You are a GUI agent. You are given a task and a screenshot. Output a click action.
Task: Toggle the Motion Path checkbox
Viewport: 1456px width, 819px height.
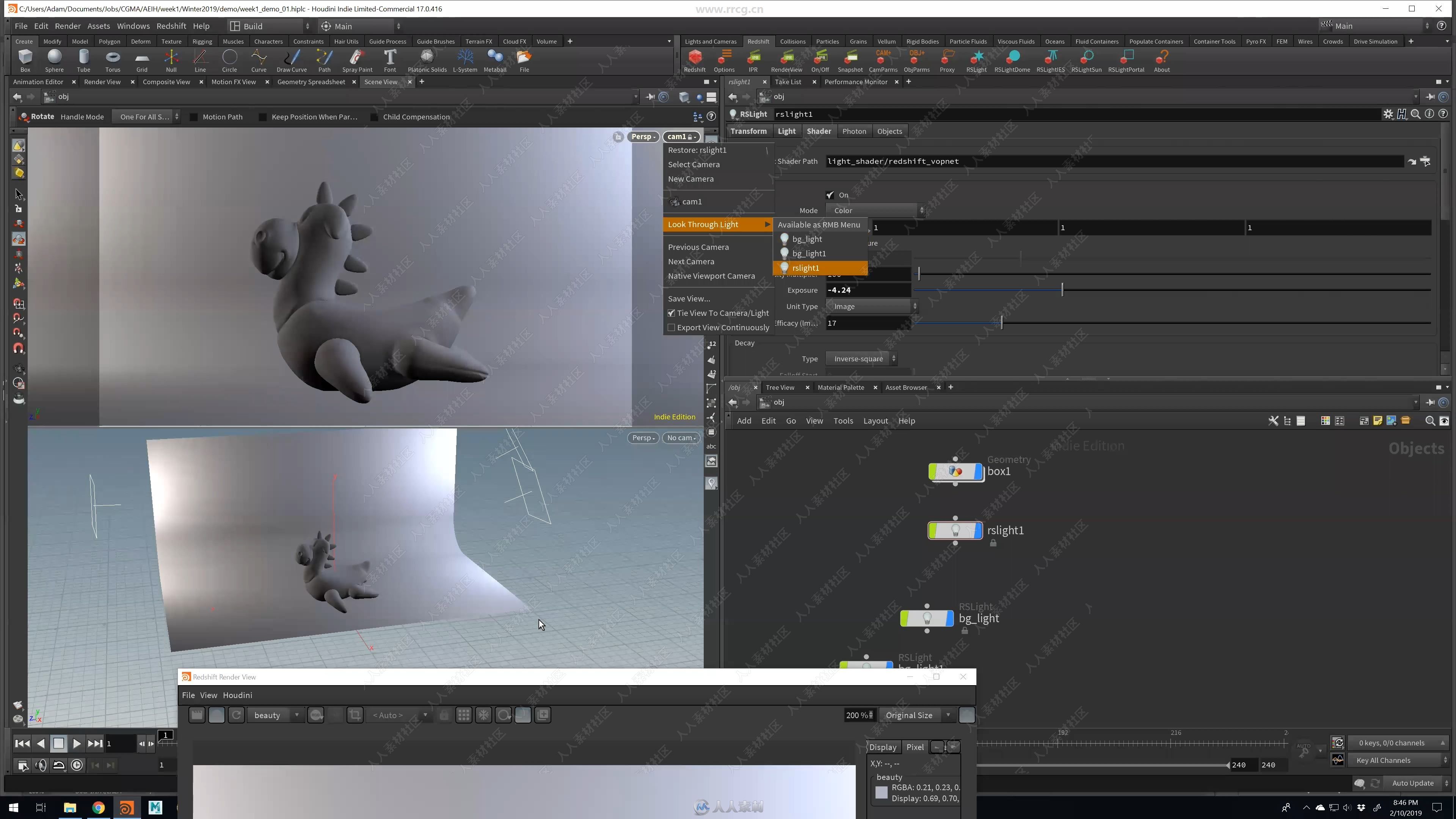tap(193, 117)
